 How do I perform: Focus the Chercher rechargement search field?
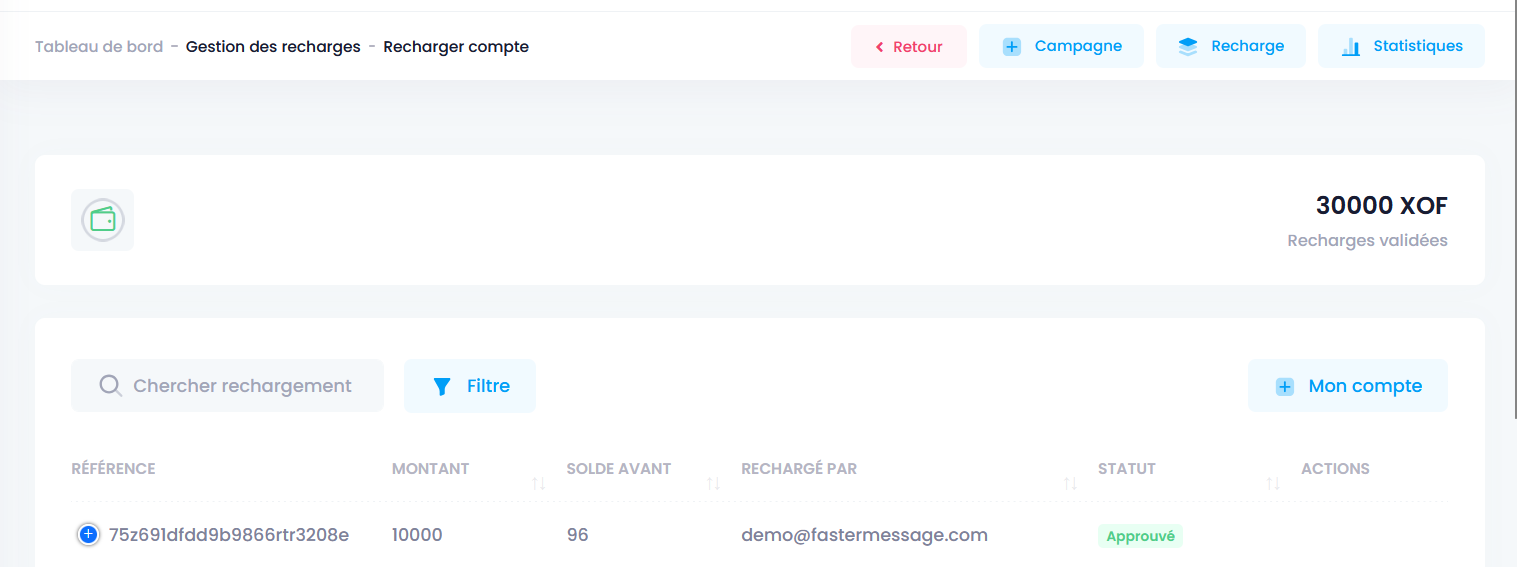242,386
